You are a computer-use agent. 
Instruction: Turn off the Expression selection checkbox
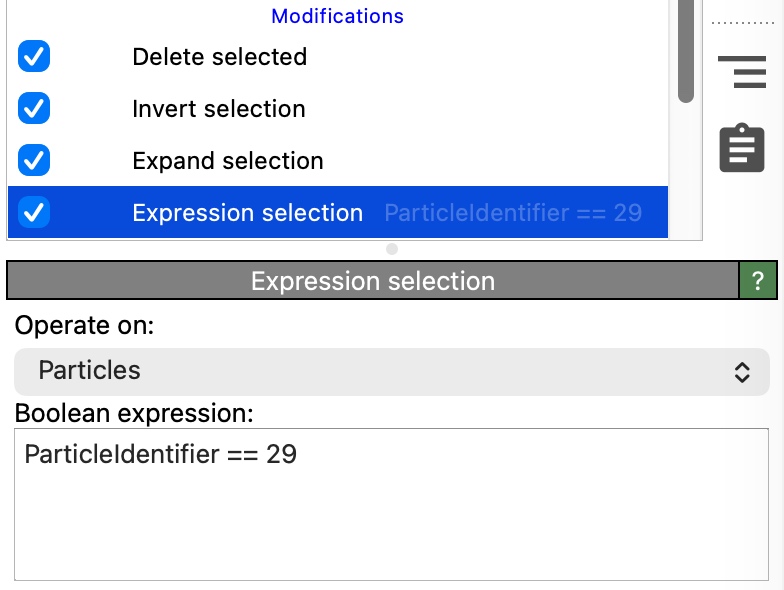point(34,213)
